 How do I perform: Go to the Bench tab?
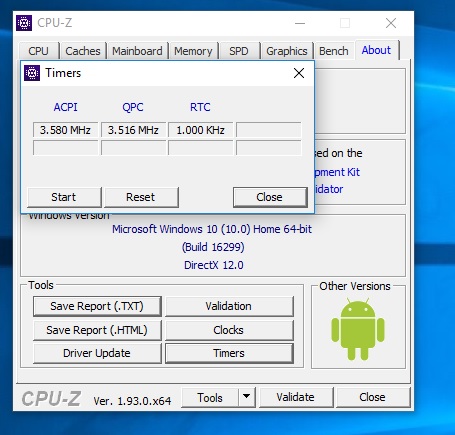[x=334, y=51]
